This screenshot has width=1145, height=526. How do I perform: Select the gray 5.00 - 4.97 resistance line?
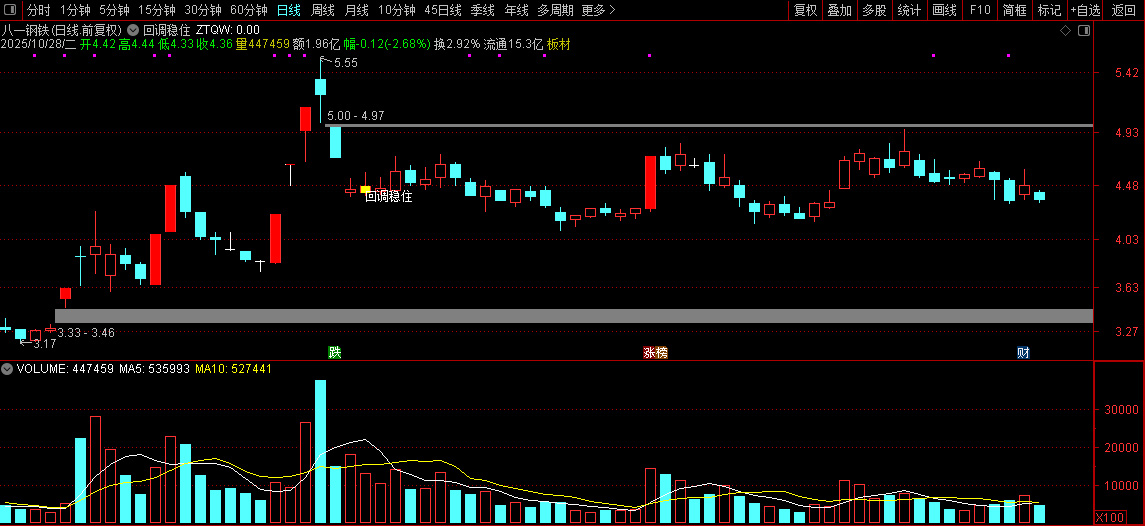(709, 126)
